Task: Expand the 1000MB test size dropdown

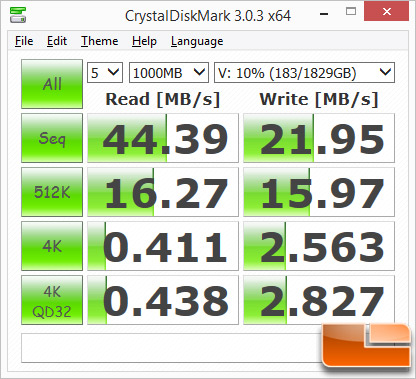Action: pos(169,72)
